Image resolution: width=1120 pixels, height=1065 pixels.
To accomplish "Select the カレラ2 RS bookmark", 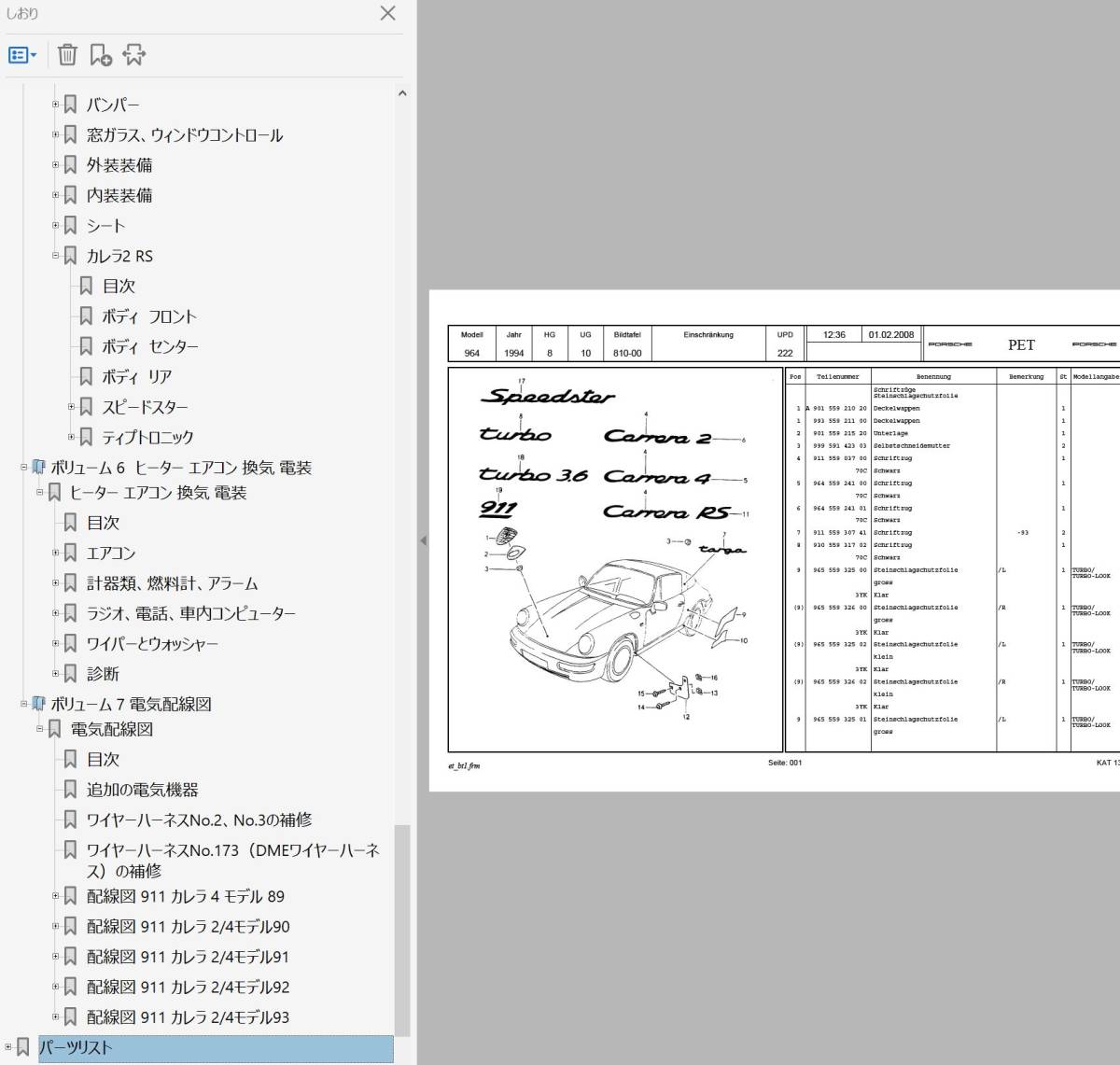I will pos(119,256).
